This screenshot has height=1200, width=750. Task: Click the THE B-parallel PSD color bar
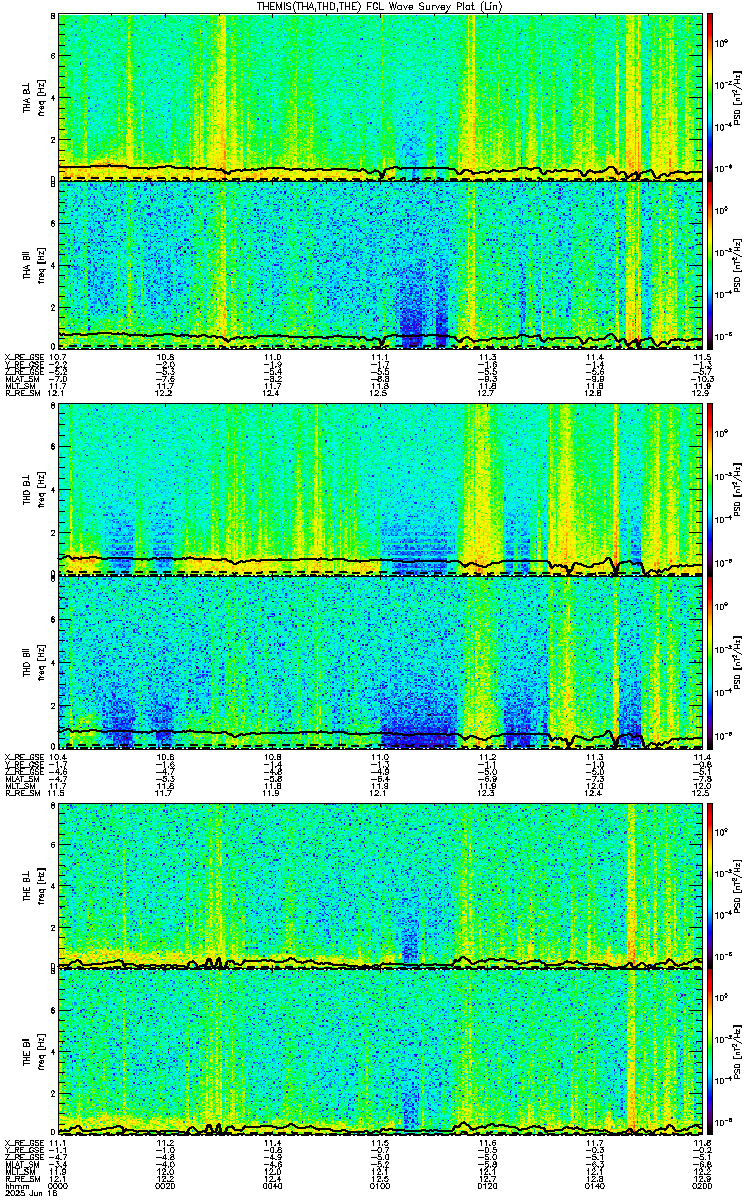[x=710, y=1051]
